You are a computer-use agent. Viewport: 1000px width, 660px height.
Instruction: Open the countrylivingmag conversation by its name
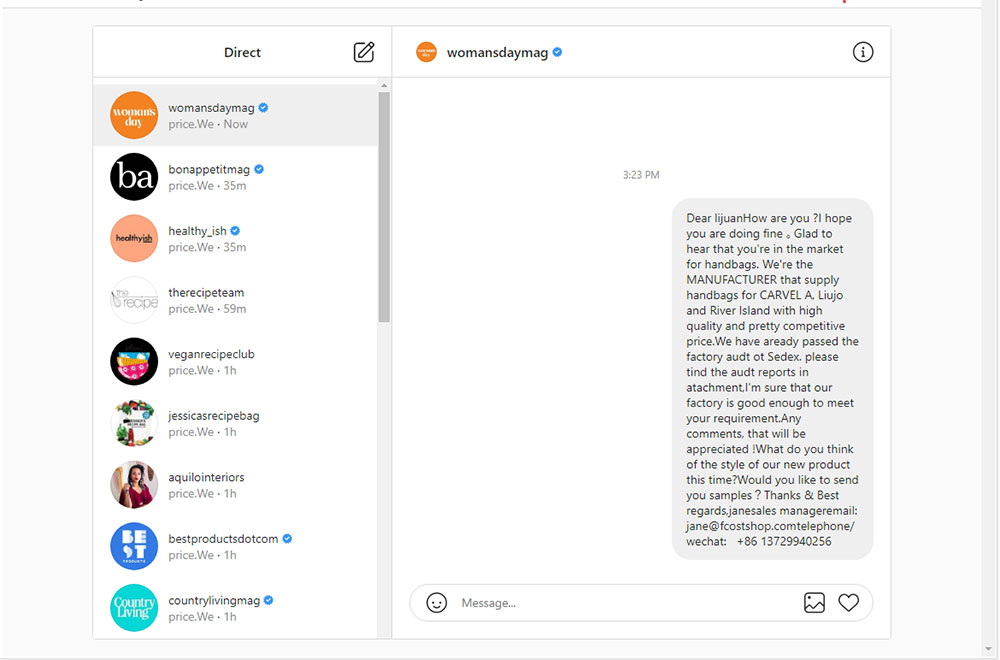[214, 601]
